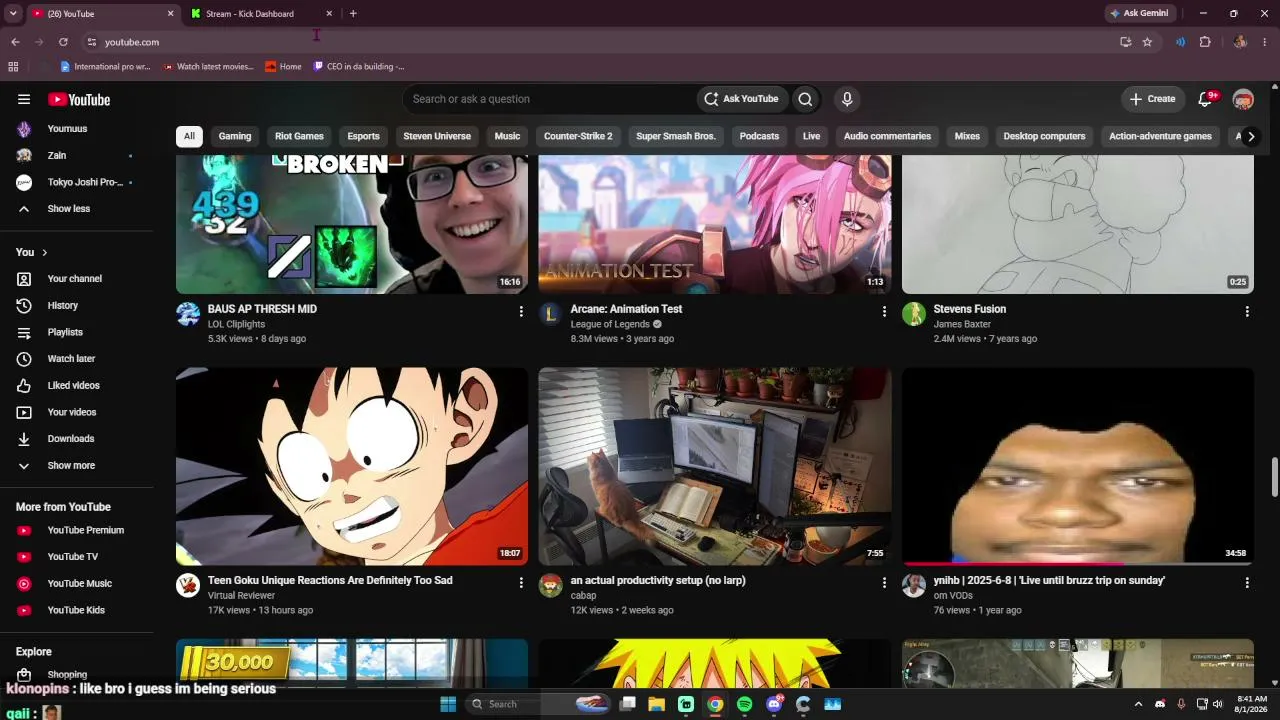Select the Riot Games filter chip

coord(299,136)
